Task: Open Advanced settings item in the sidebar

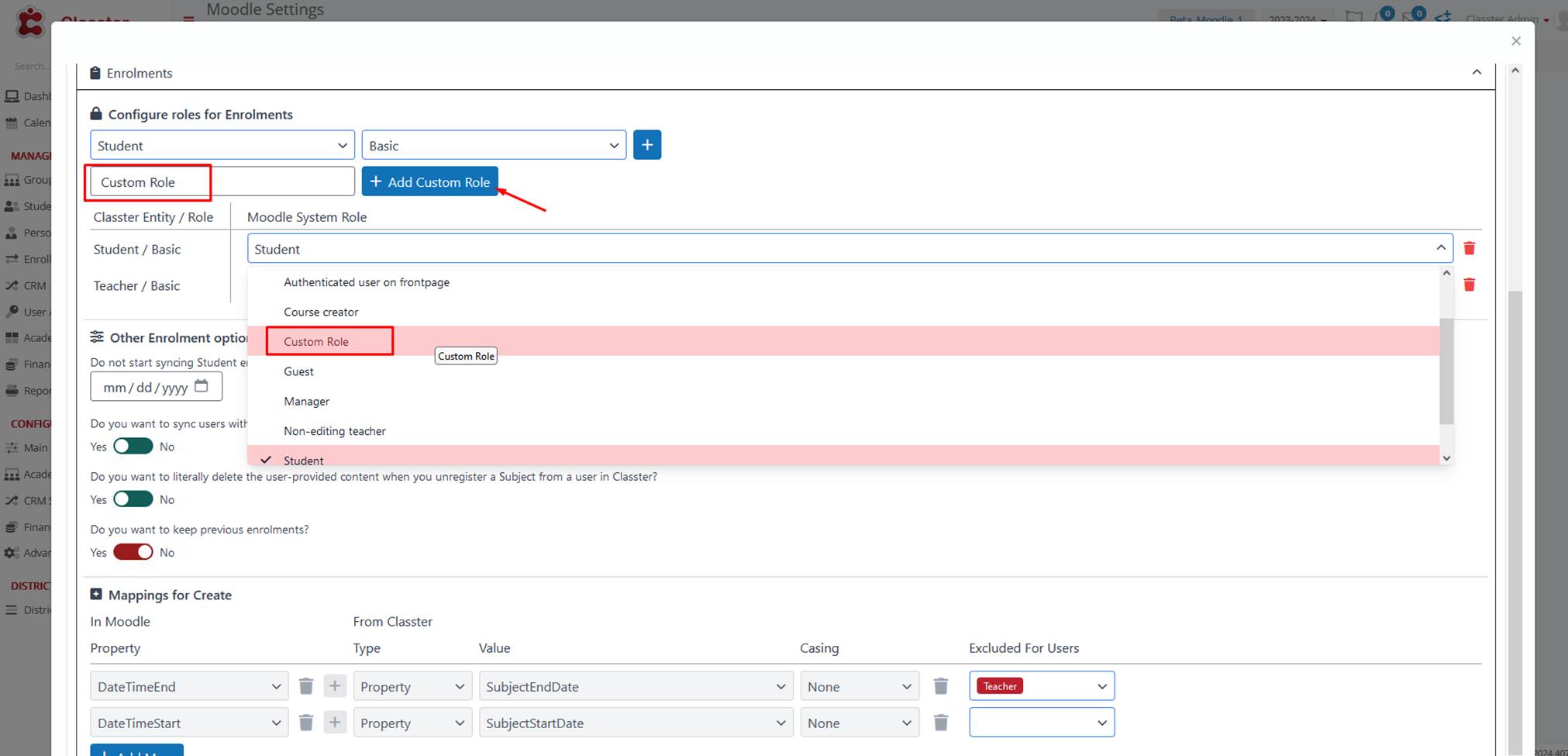Action: pyautogui.click(x=28, y=553)
